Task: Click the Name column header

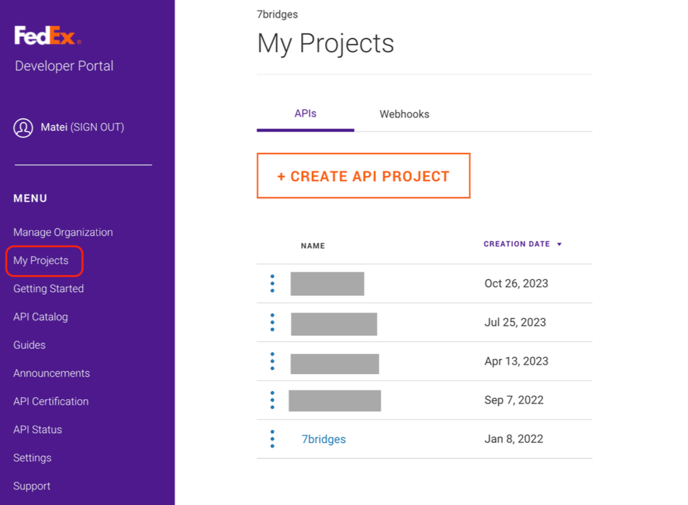Action: [x=313, y=246]
